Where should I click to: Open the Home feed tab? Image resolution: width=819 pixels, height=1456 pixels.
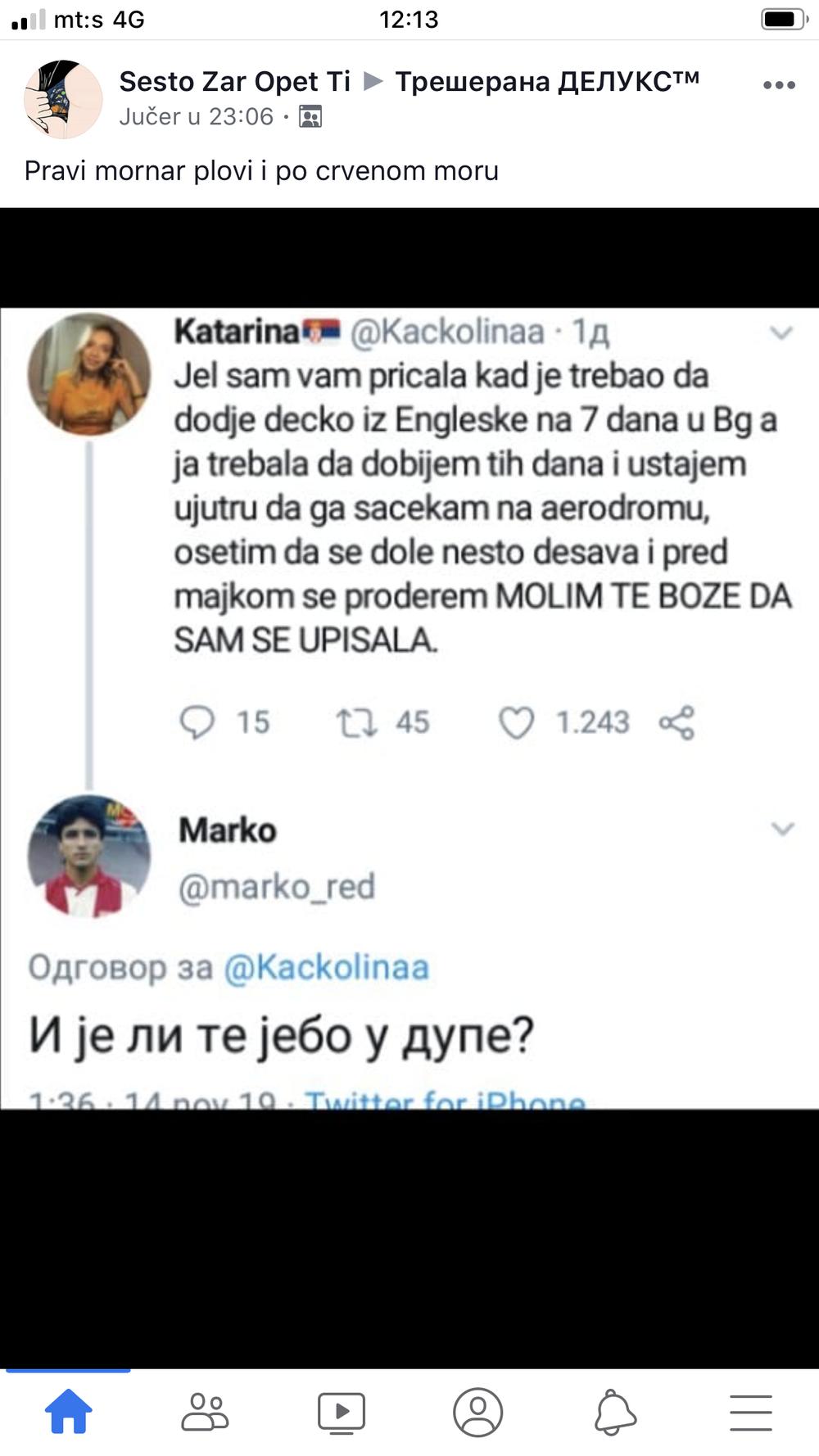click(x=68, y=1412)
